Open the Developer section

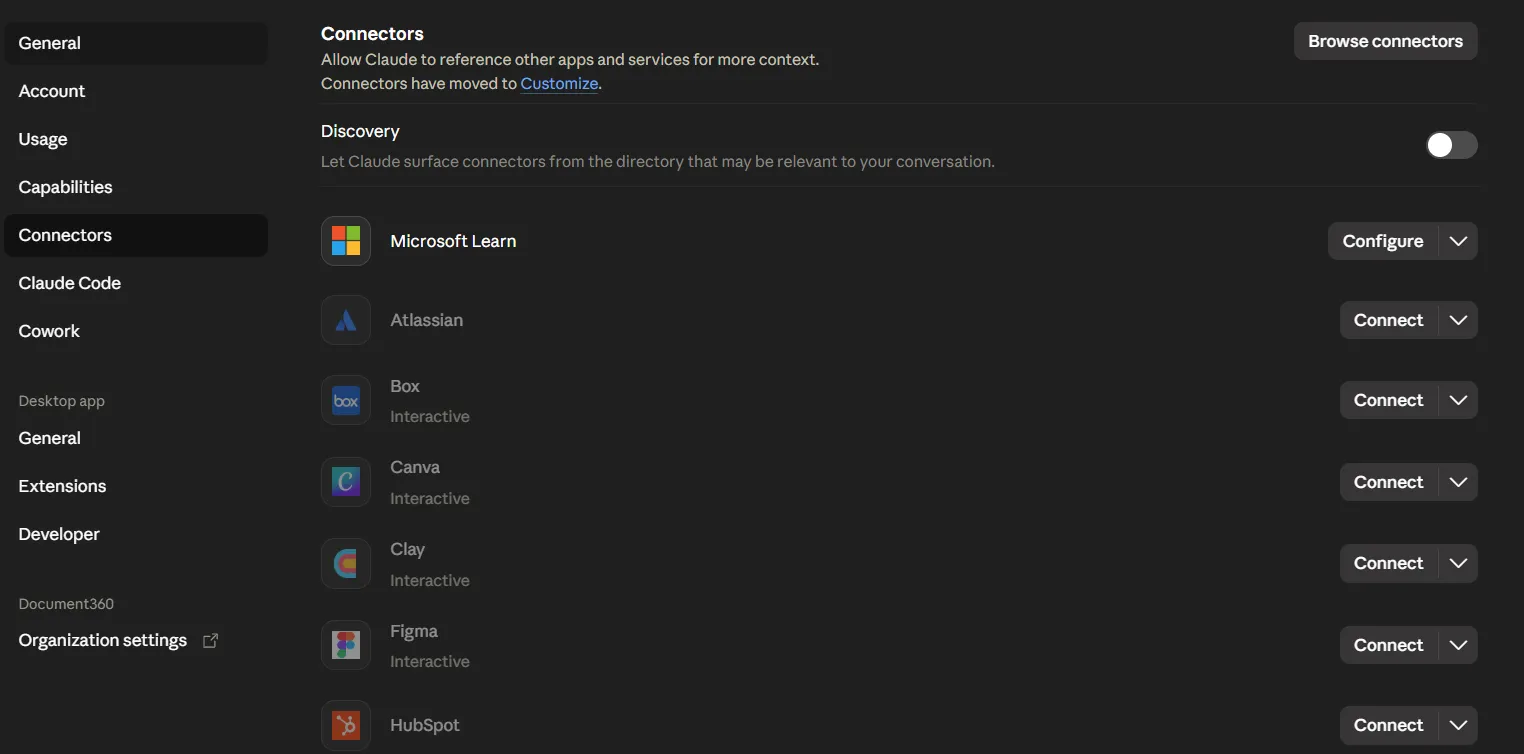(x=136, y=534)
